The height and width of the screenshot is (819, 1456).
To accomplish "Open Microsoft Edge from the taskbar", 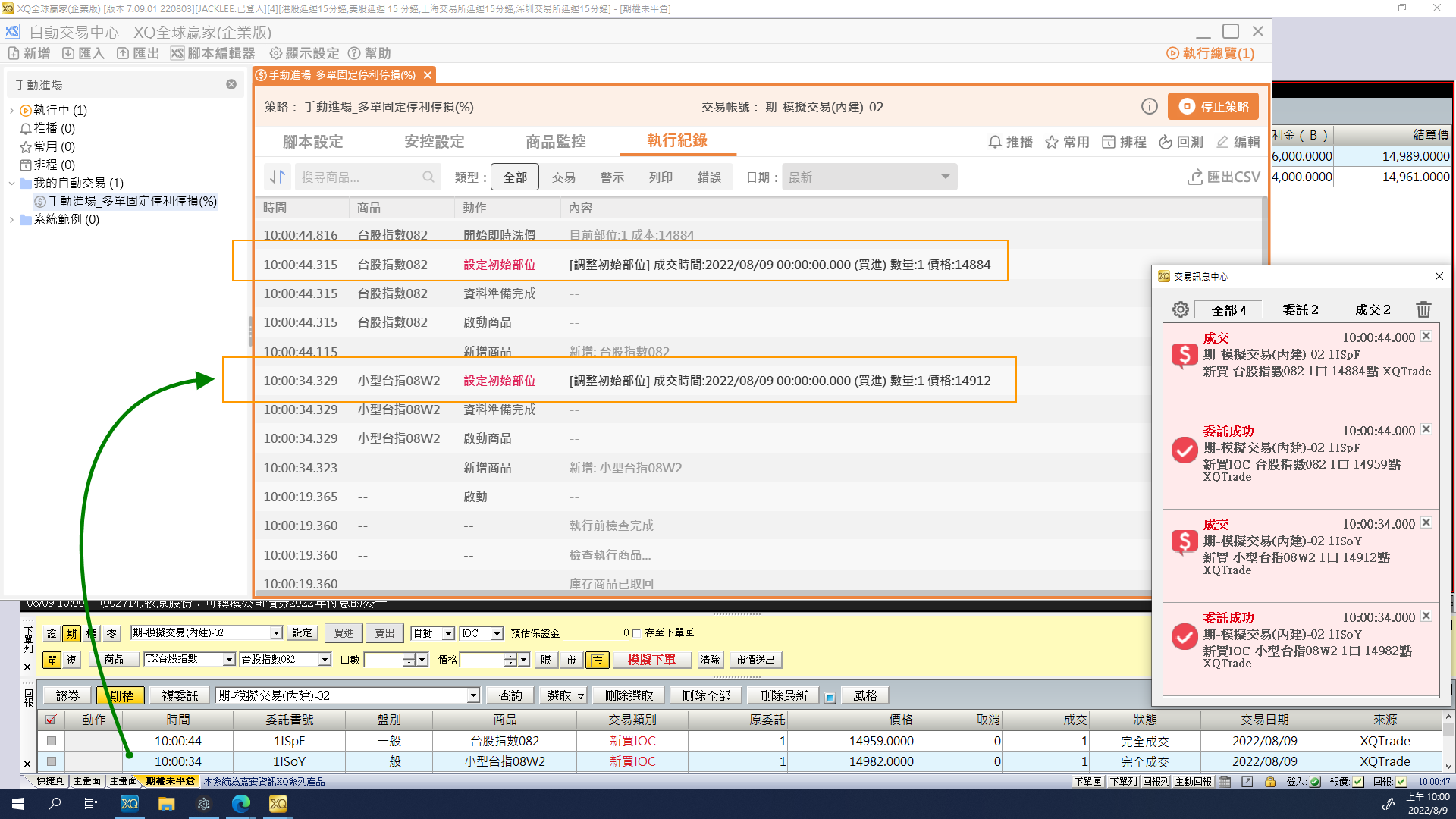I will click(240, 804).
